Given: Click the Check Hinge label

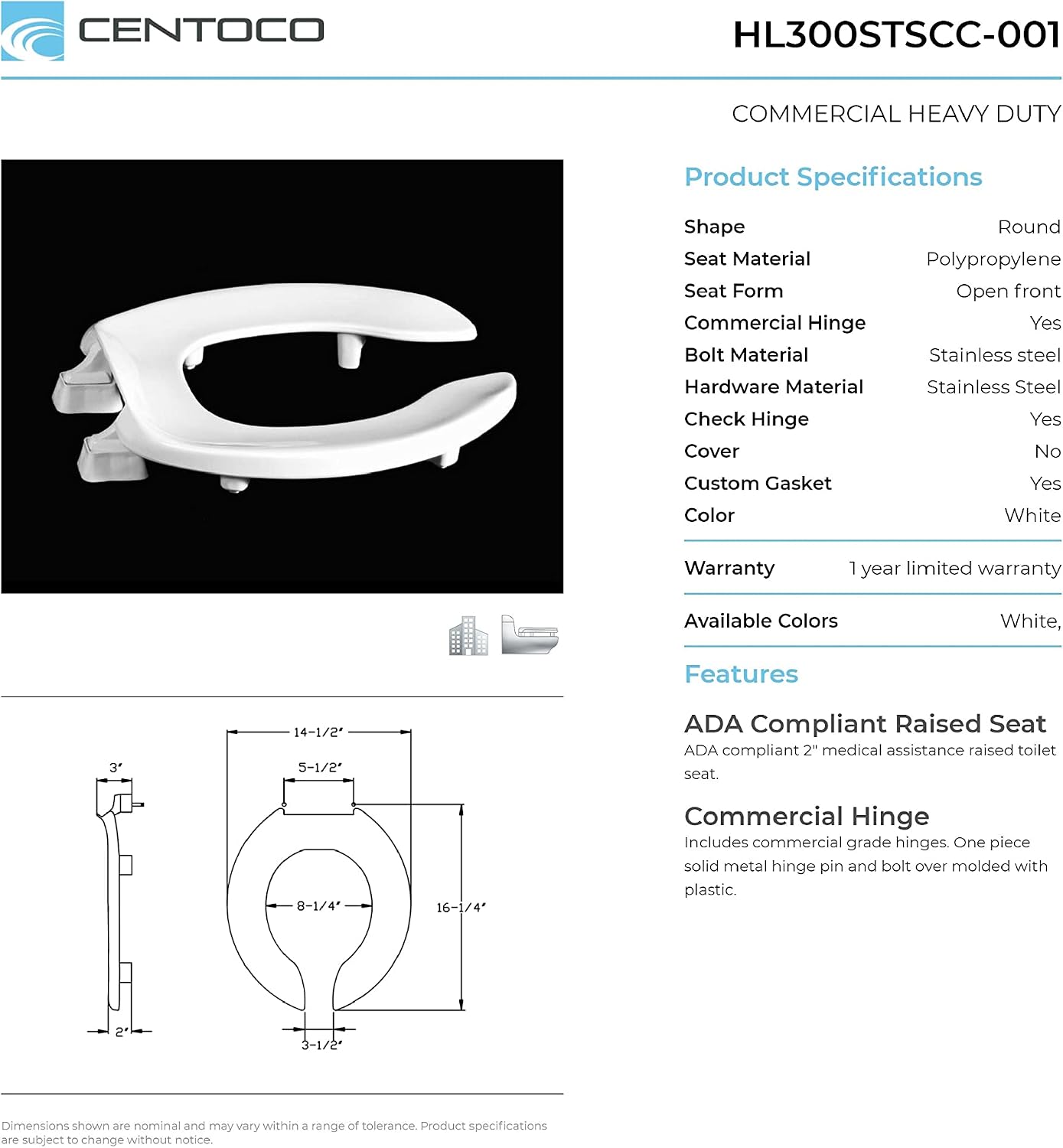Looking at the screenshot, I should [x=746, y=419].
